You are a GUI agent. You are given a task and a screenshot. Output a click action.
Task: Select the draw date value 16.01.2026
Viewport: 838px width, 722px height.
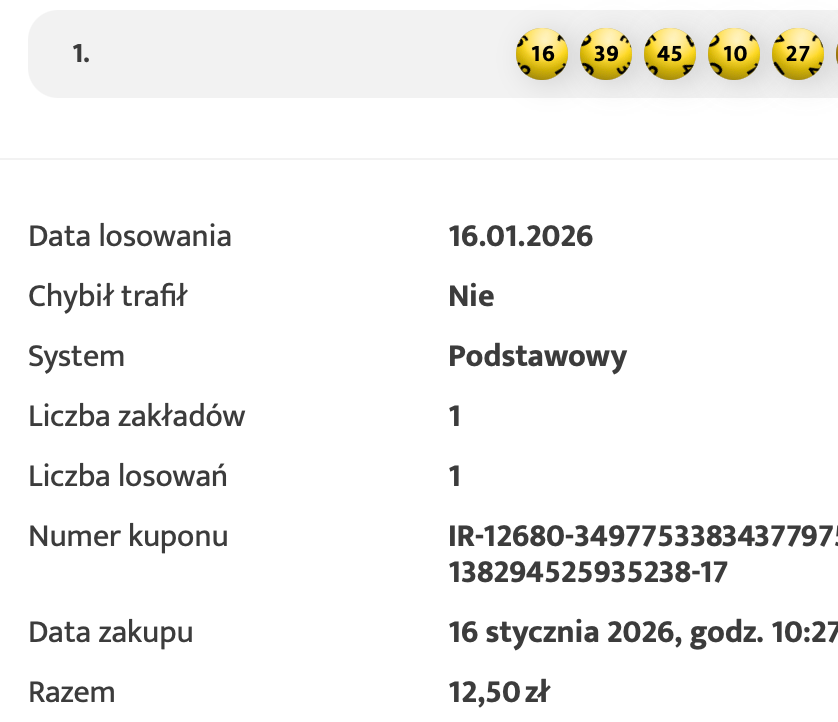pos(521,237)
